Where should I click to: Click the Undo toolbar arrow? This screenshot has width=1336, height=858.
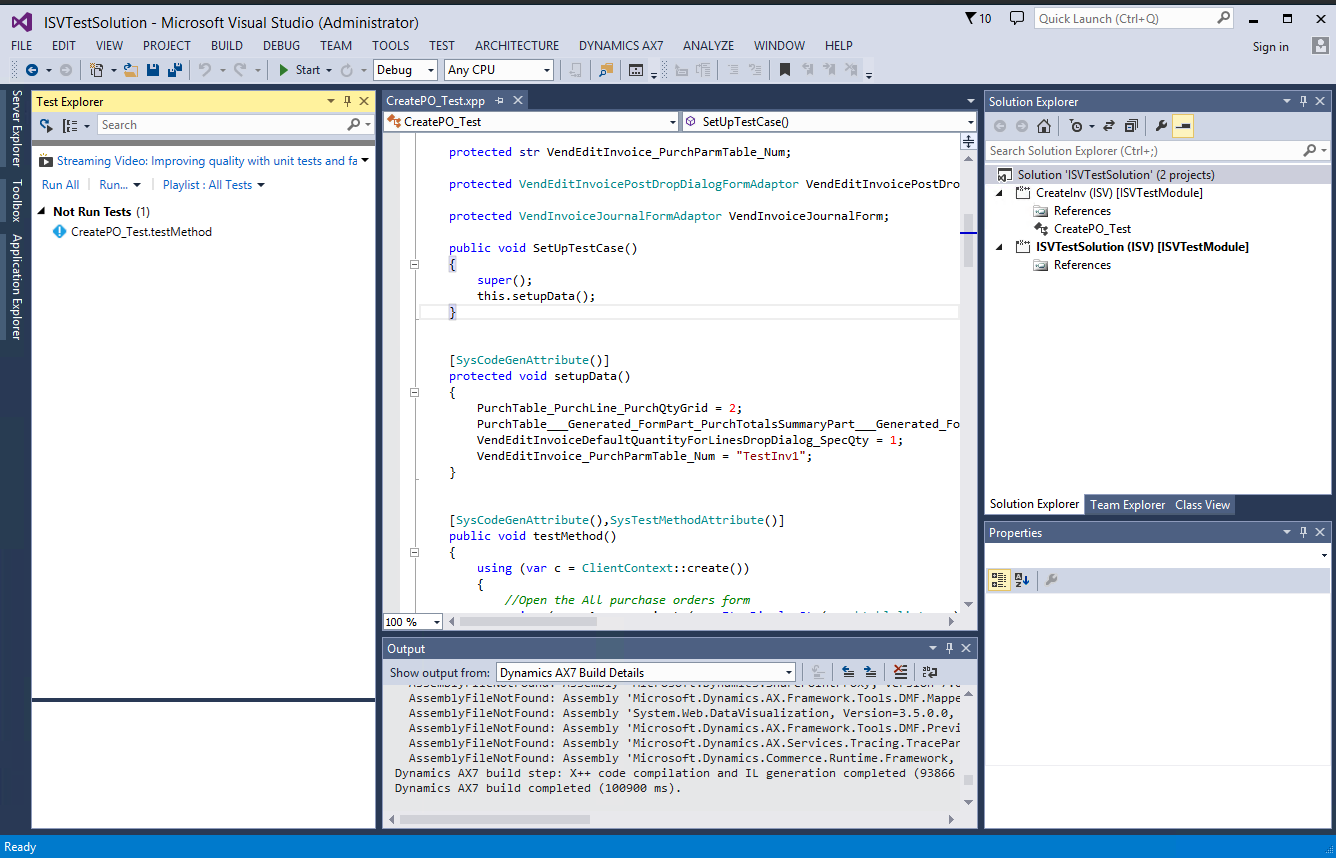(205, 70)
